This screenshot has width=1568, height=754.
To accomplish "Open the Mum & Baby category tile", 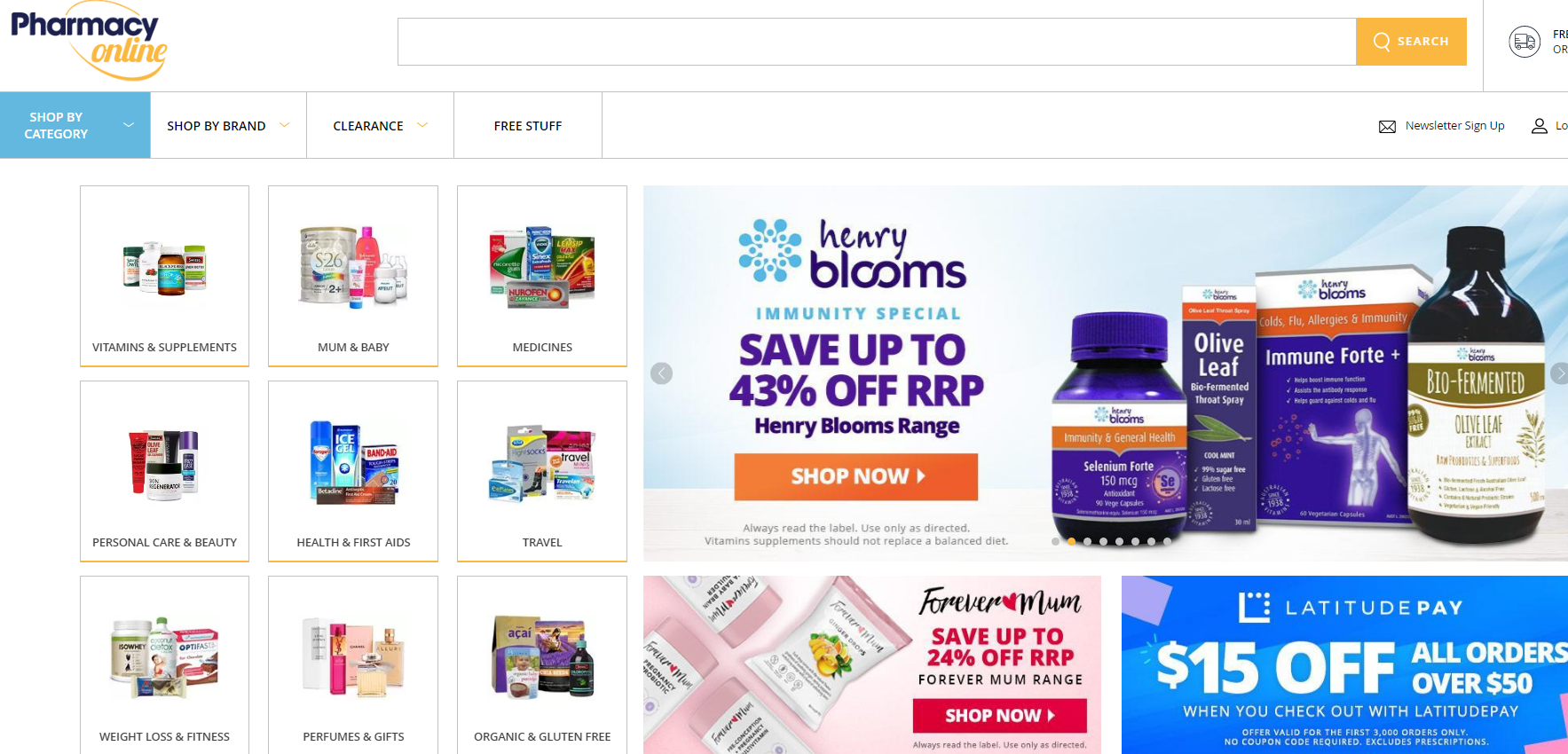I will pos(353,276).
